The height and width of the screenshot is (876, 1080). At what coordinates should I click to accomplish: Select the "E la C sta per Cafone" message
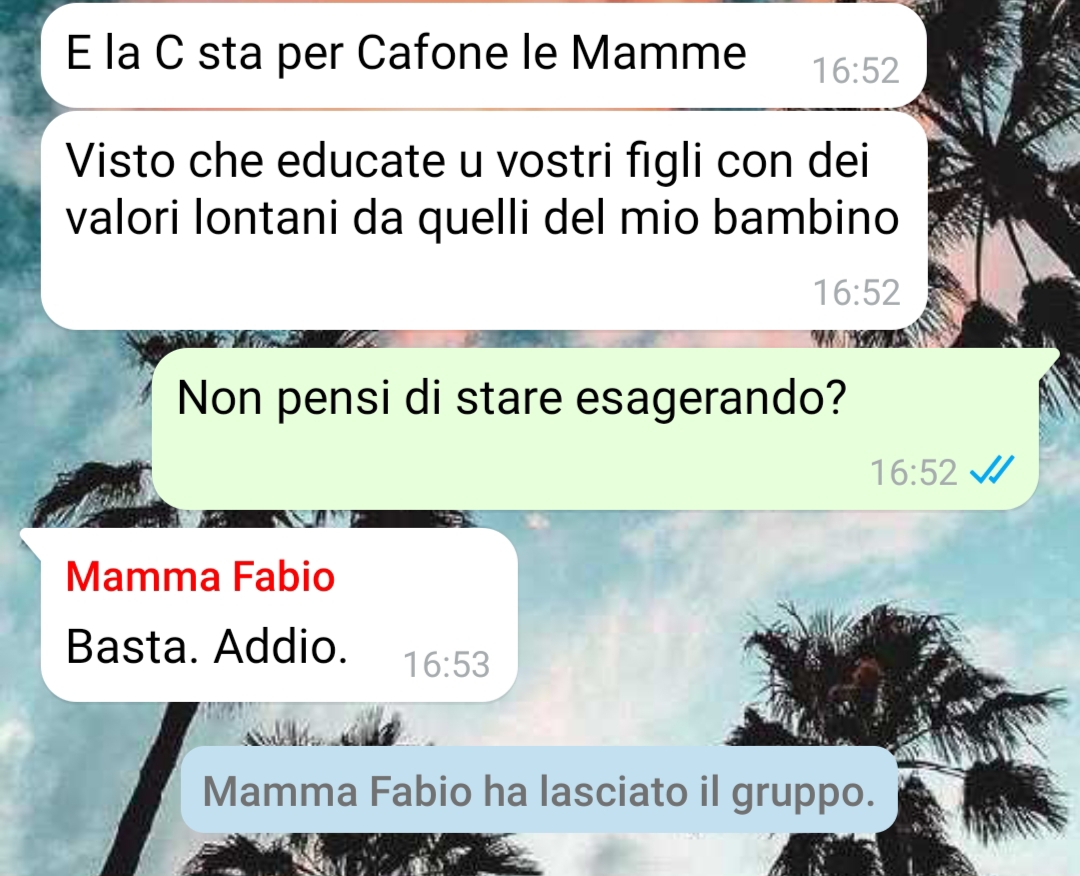483,55
